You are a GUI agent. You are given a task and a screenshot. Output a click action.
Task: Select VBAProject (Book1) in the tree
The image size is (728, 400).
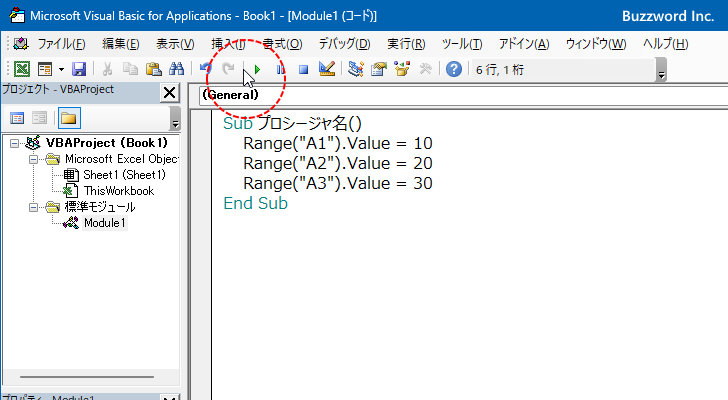coord(106,143)
